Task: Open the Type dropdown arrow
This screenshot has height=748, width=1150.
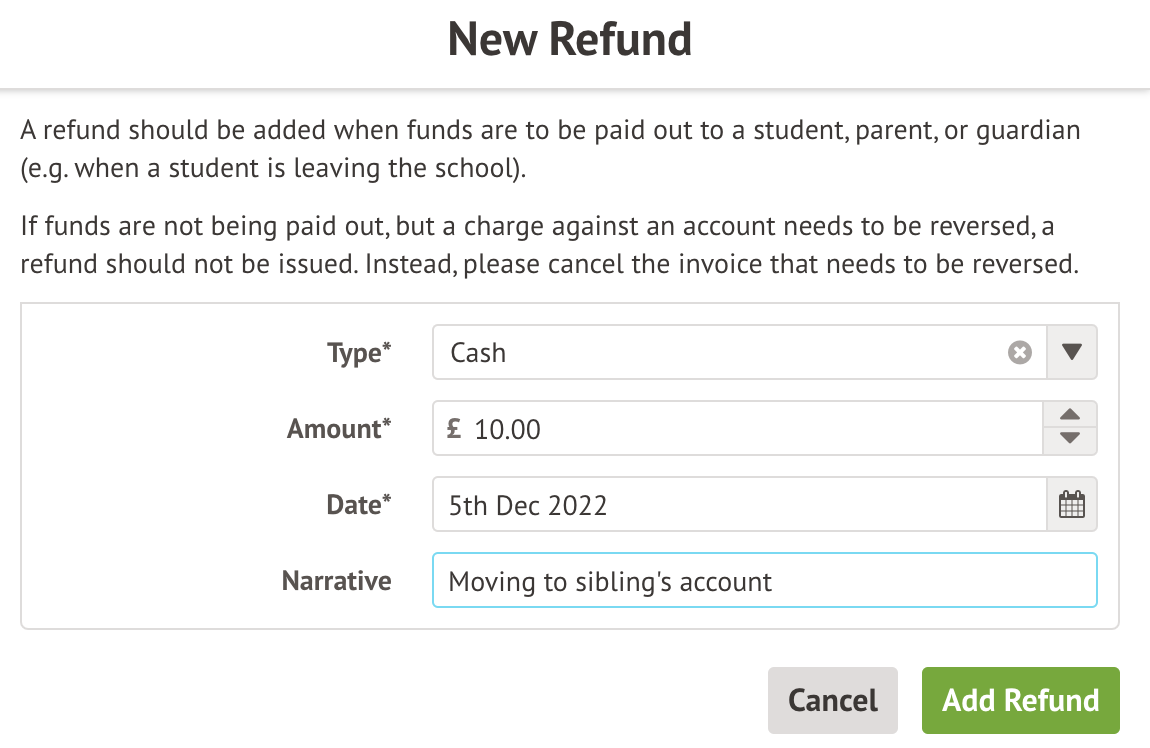Action: tap(1071, 352)
